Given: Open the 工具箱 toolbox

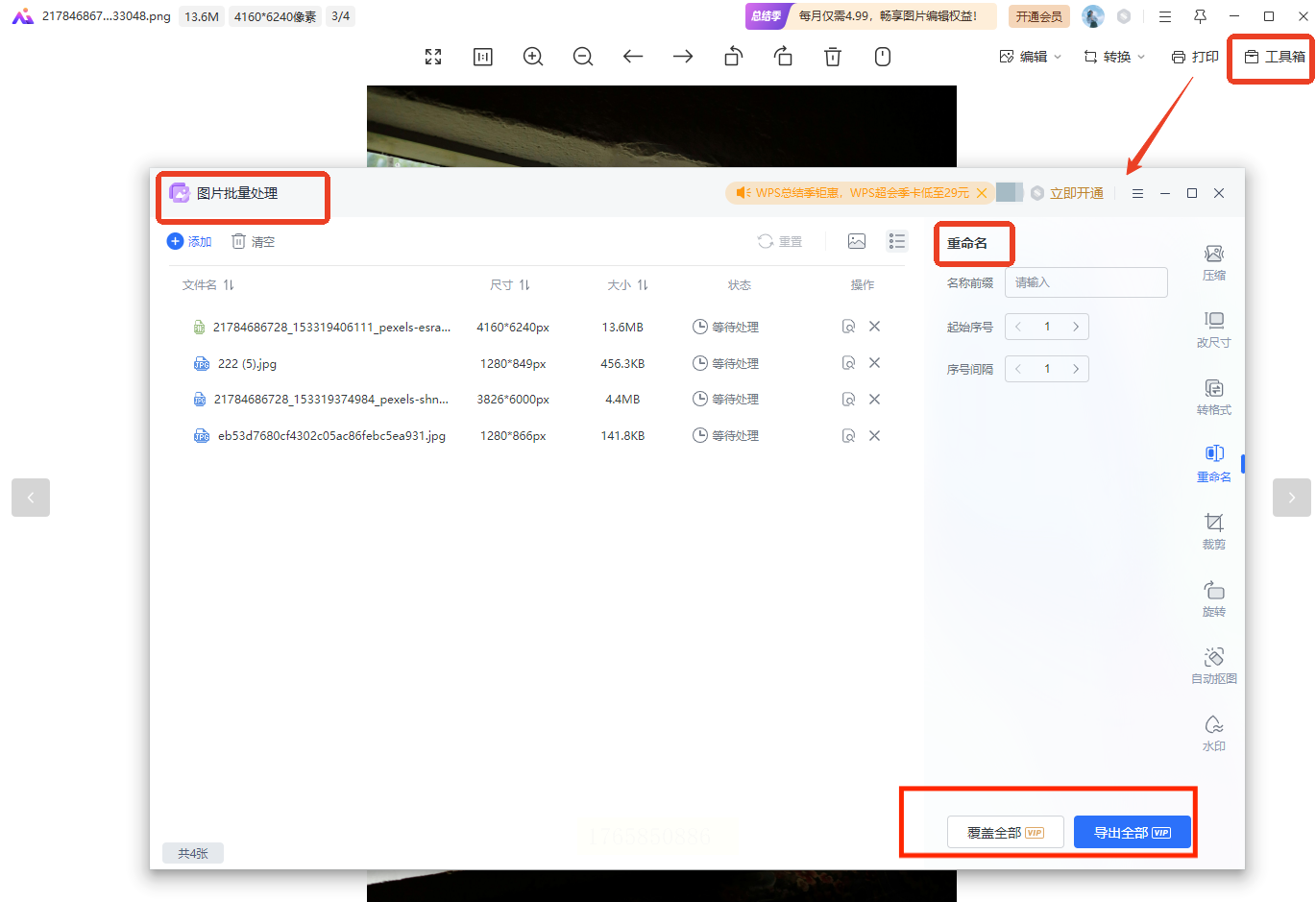Looking at the screenshot, I should pyautogui.click(x=1275, y=57).
